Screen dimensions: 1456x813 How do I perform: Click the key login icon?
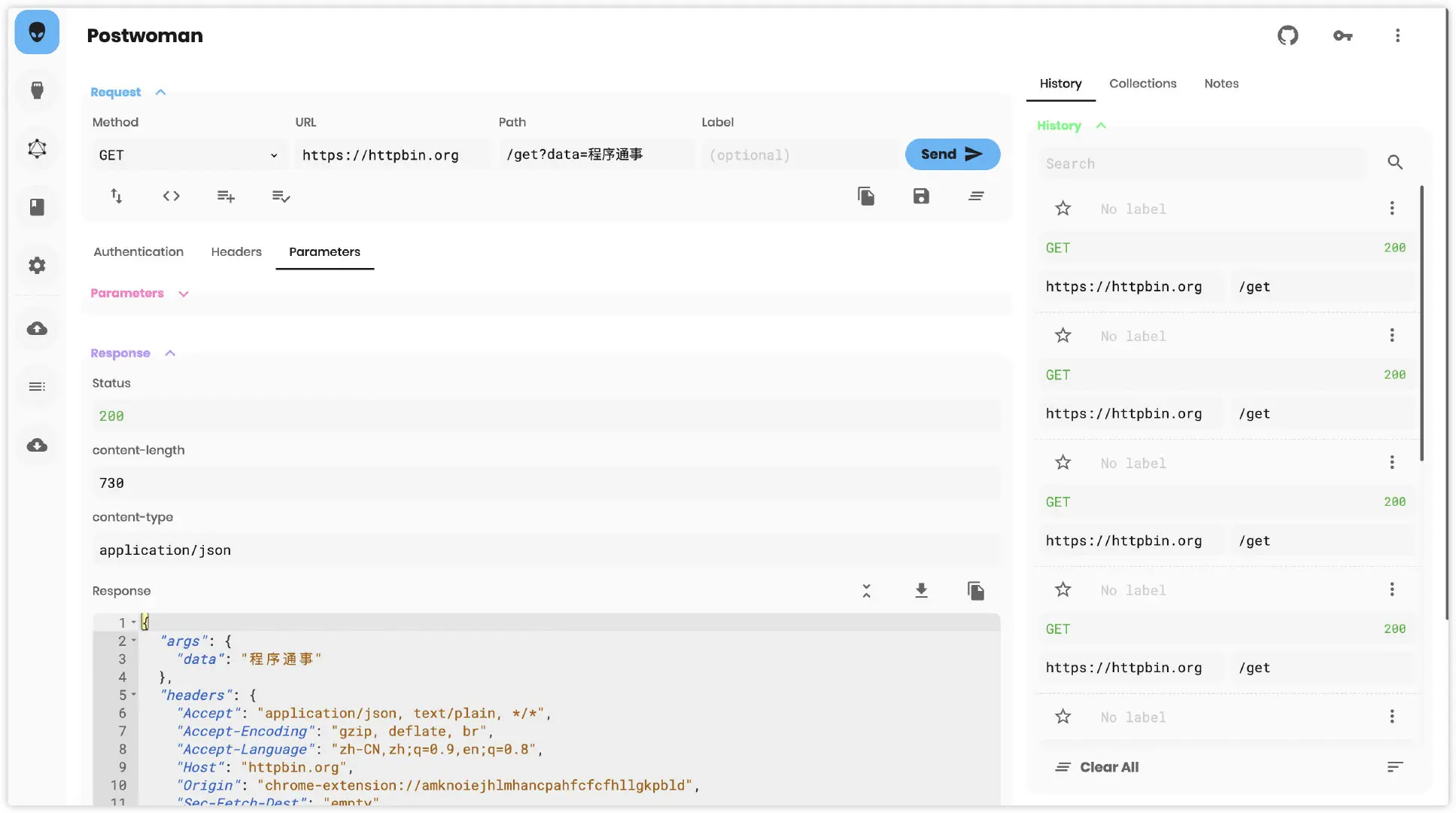tap(1342, 35)
